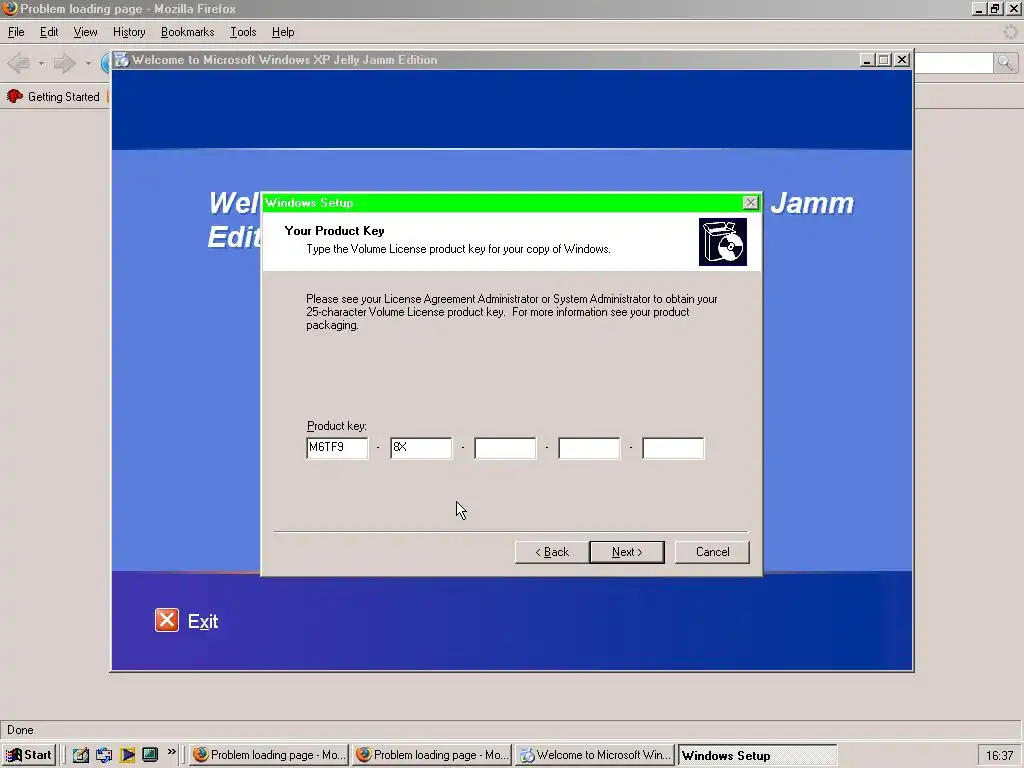This screenshot has width=1024, height=768.
Task: Click the Done status bar text
Action: click(x=20, y=730)
